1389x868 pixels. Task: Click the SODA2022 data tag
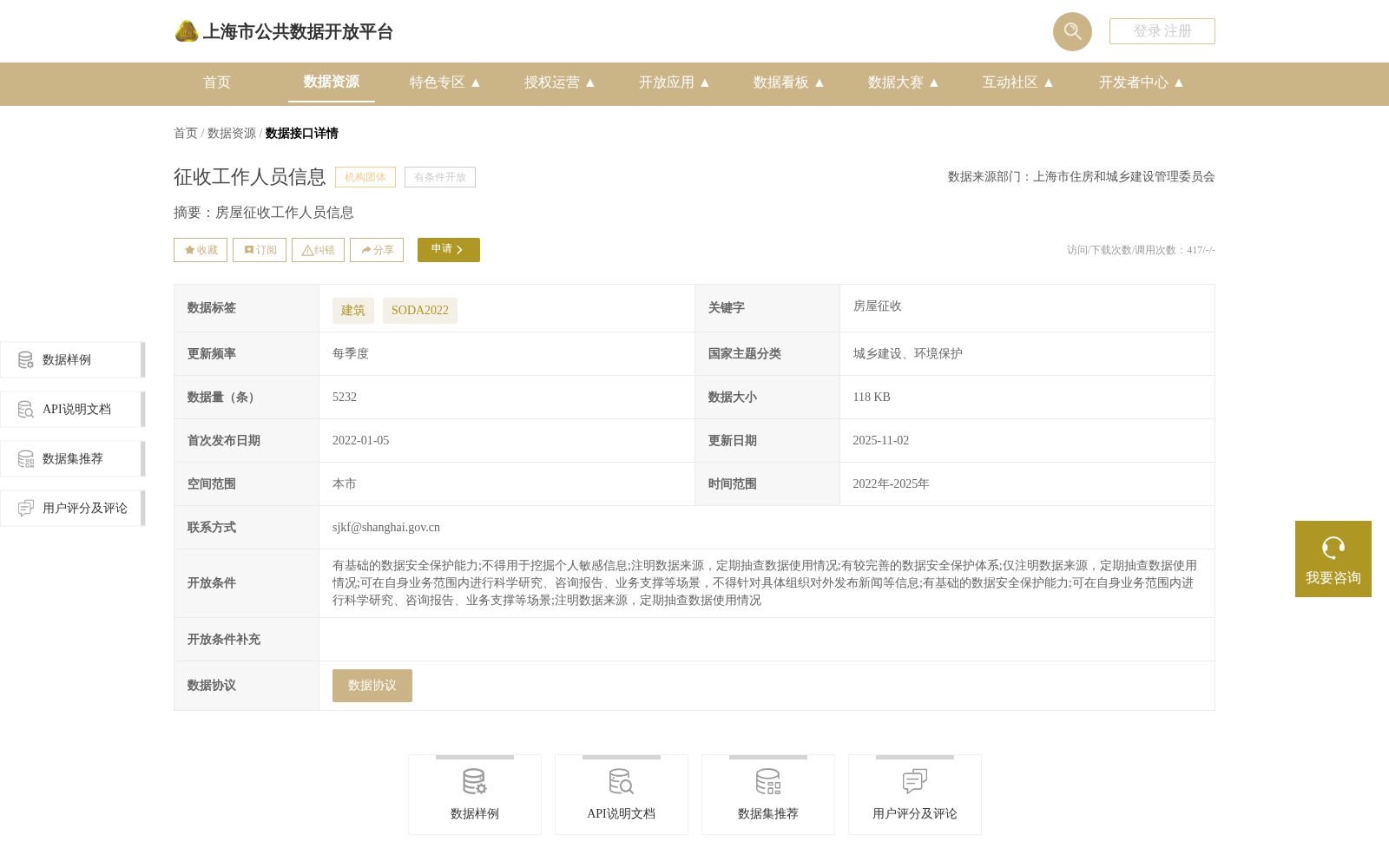(x=420, y=311)
